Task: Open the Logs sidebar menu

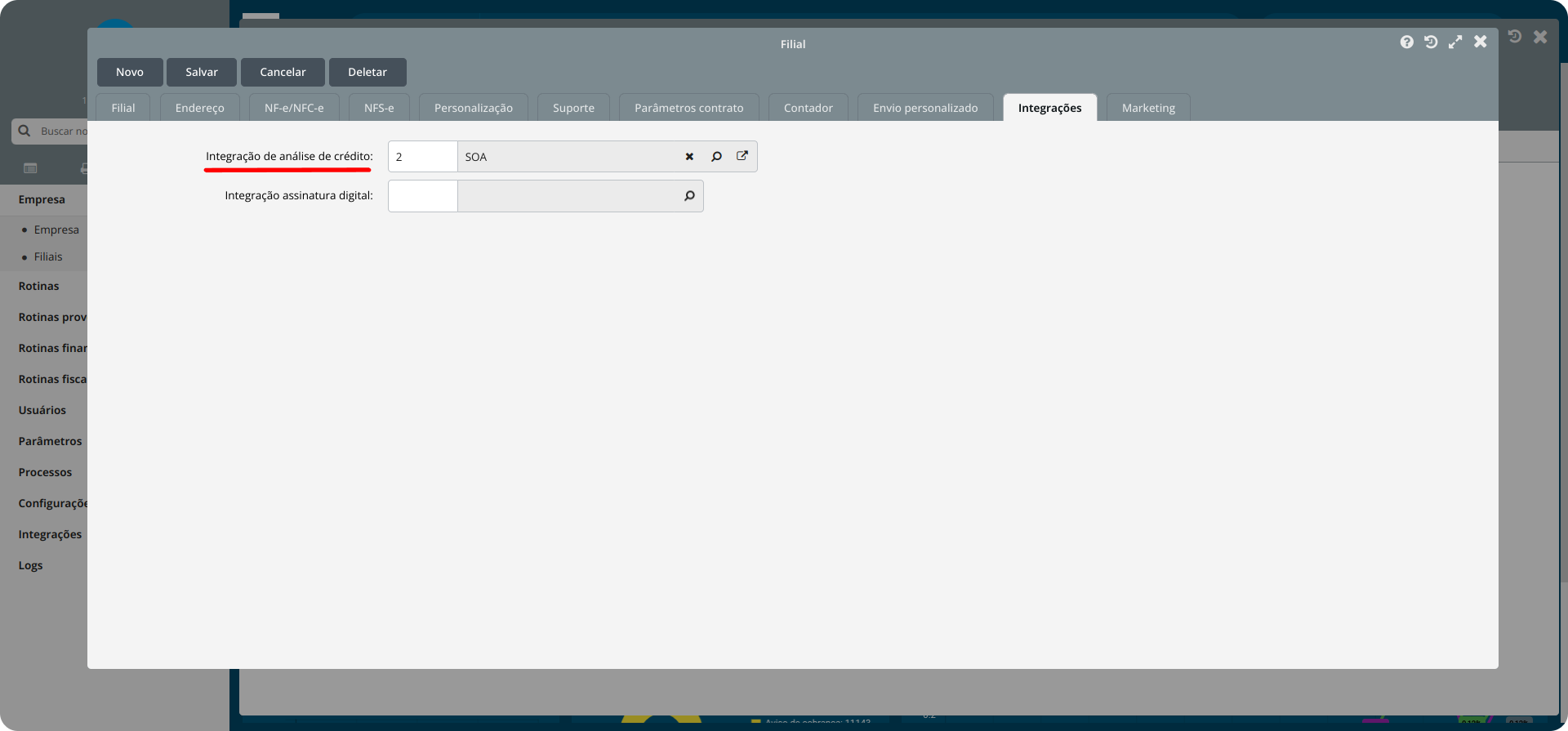Action: coord(31,565)
